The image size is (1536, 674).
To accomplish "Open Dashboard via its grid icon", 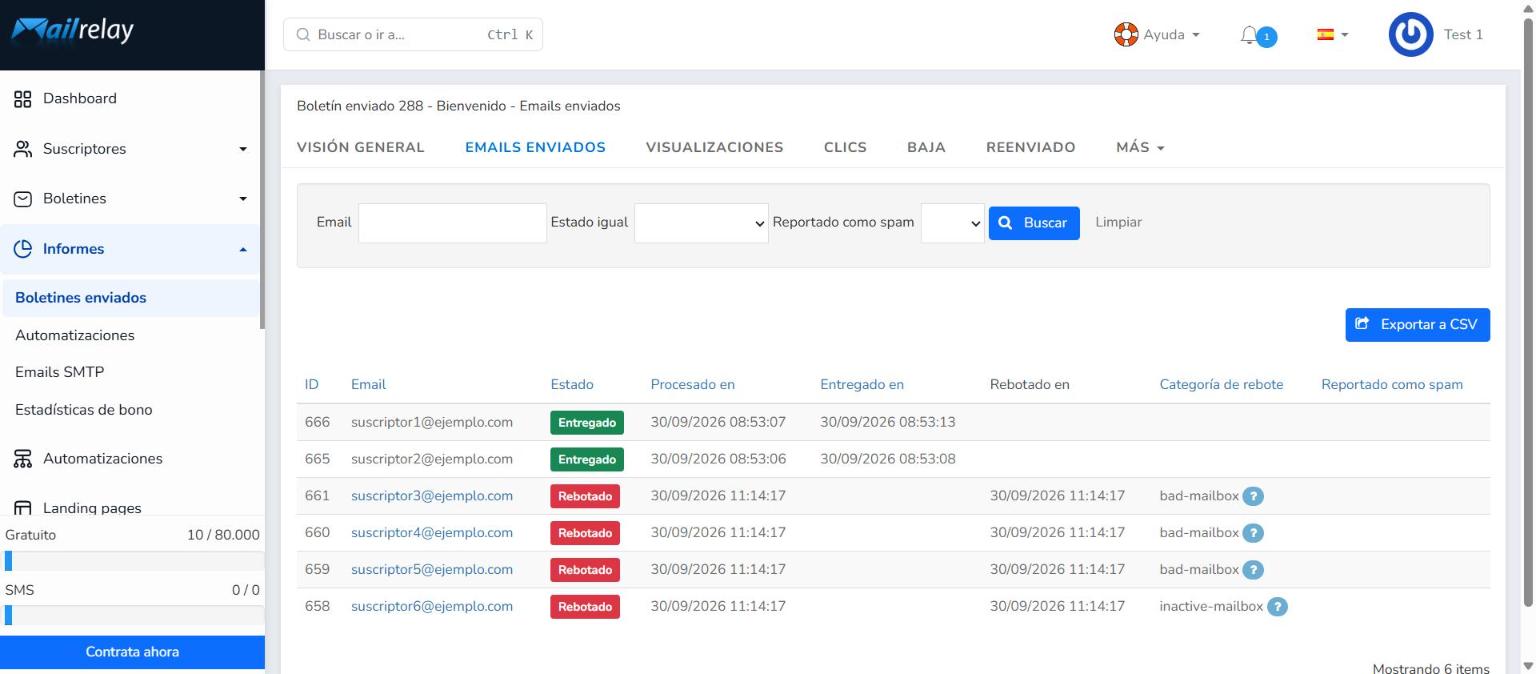I will click(x=22, y=98).
